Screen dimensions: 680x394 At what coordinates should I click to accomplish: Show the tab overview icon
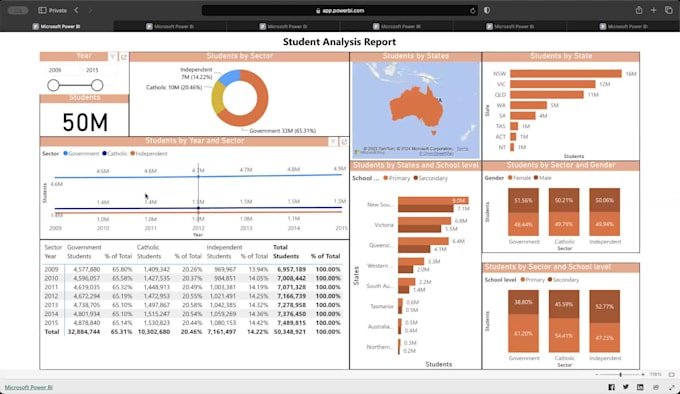[x=669, y=10]
